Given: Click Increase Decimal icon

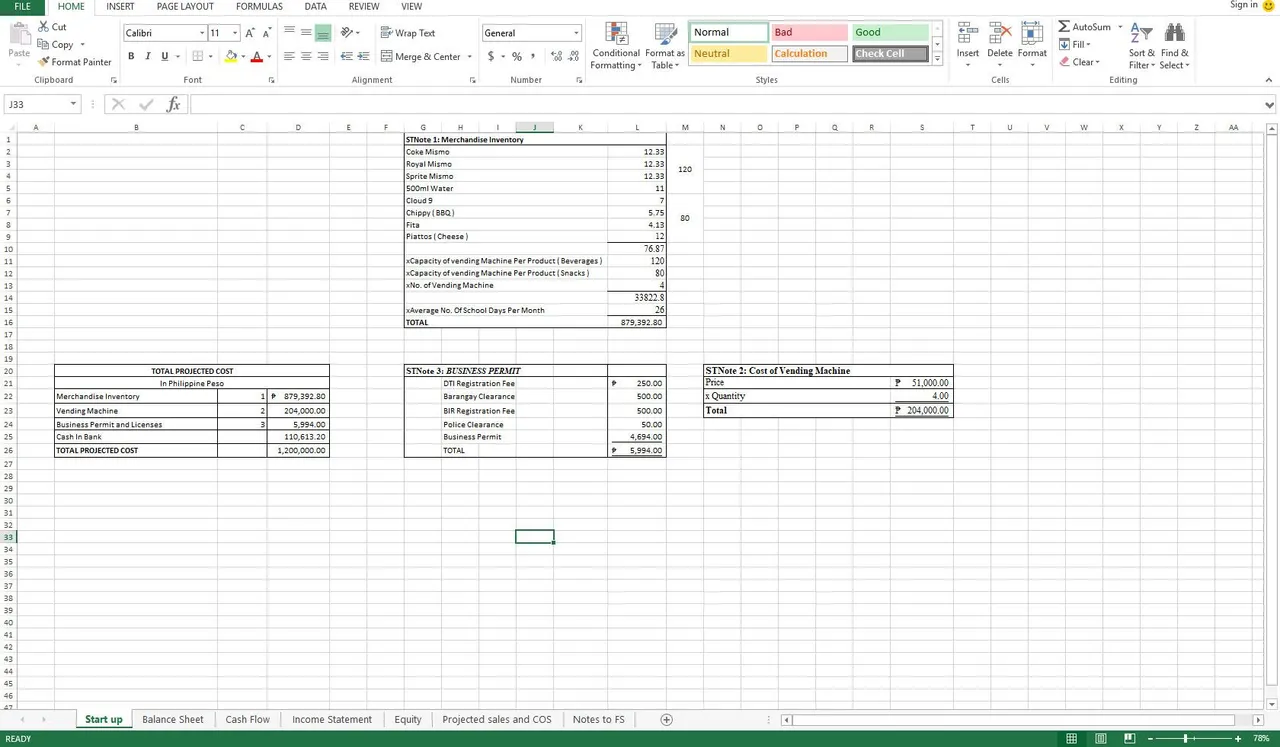Looking at the screenshot, I should tap(556, 57).
